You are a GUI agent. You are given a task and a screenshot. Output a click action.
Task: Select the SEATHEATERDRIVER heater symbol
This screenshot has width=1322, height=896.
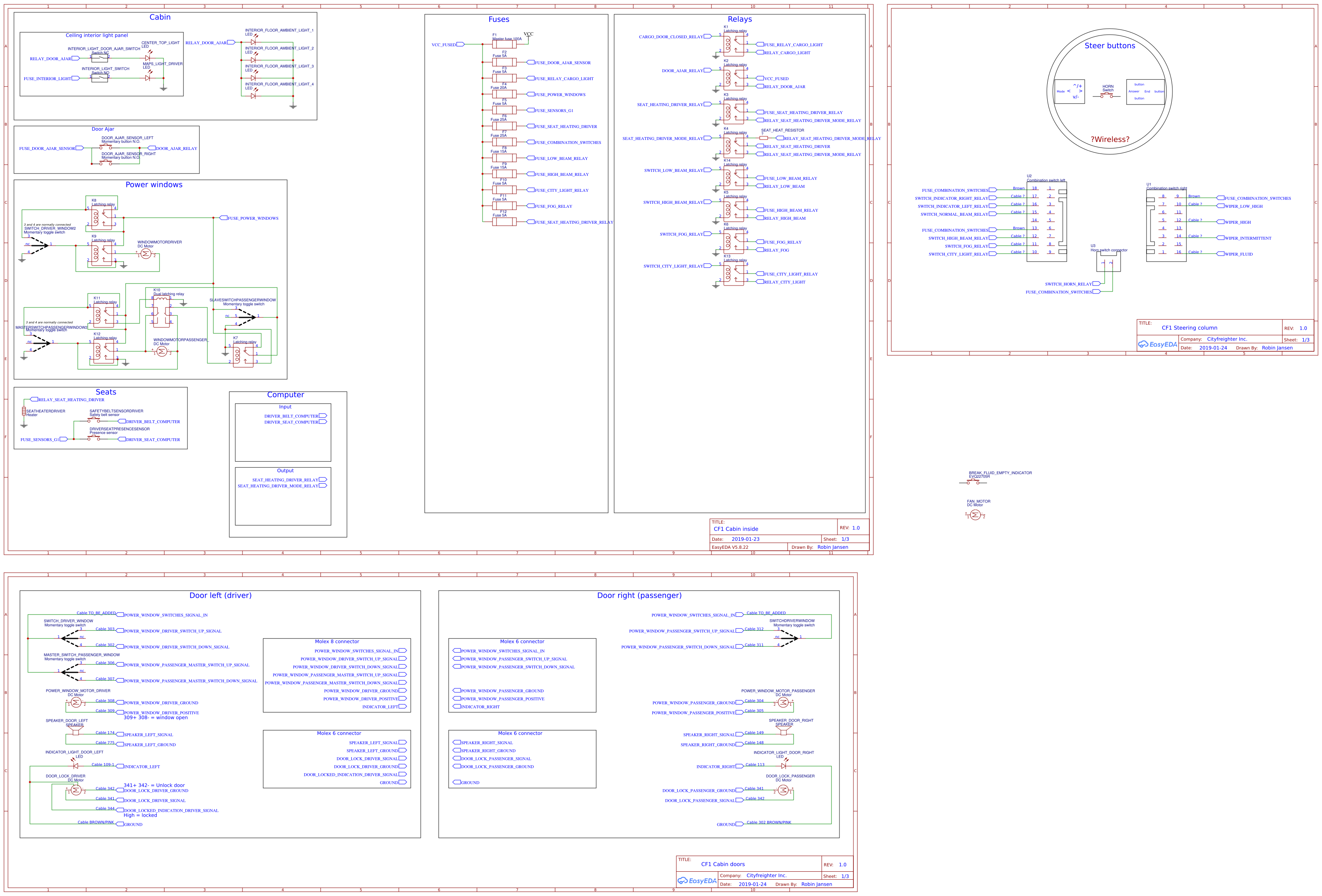point(24,411)
